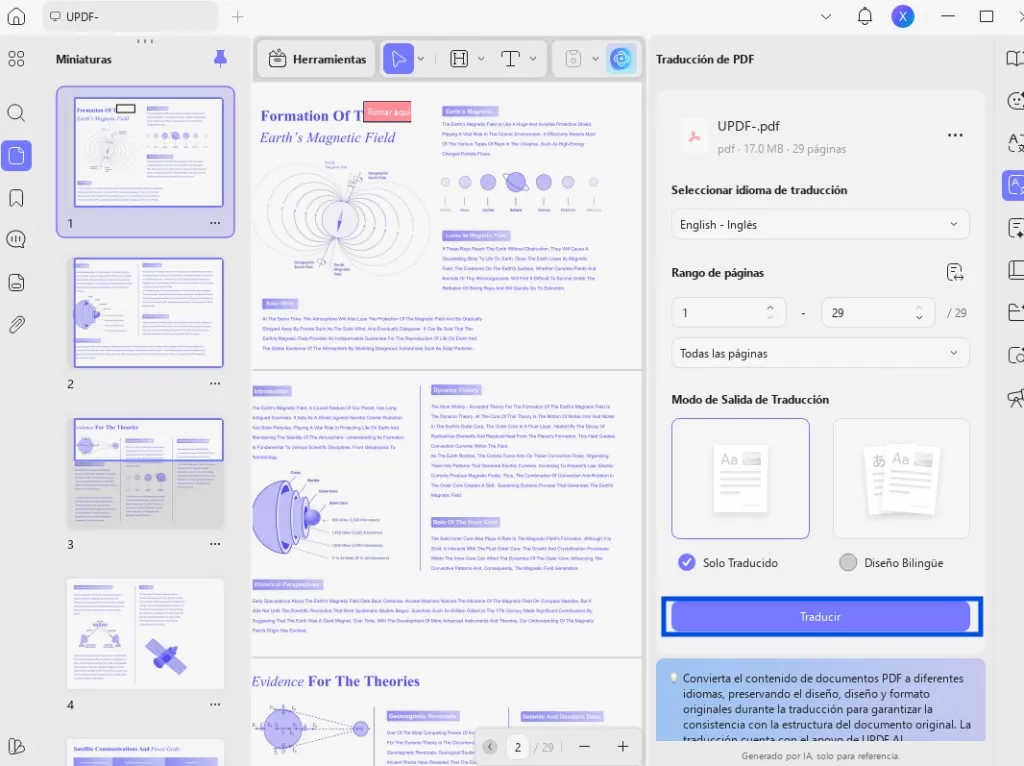Zoom out with the minus button

(584, 746)
